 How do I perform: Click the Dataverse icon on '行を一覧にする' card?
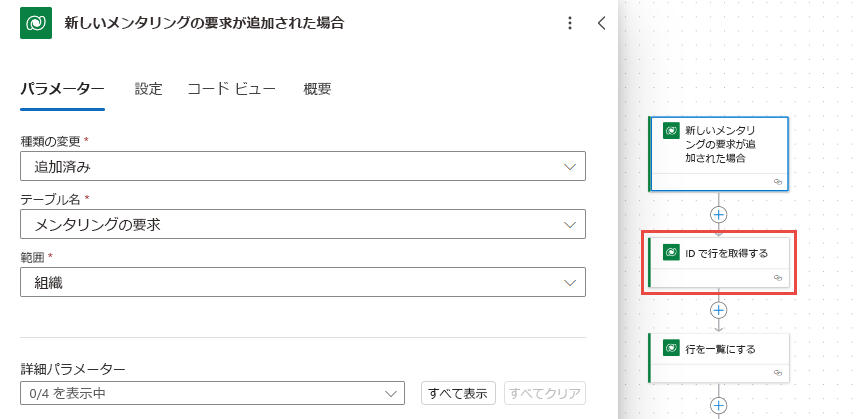point(671,348)
